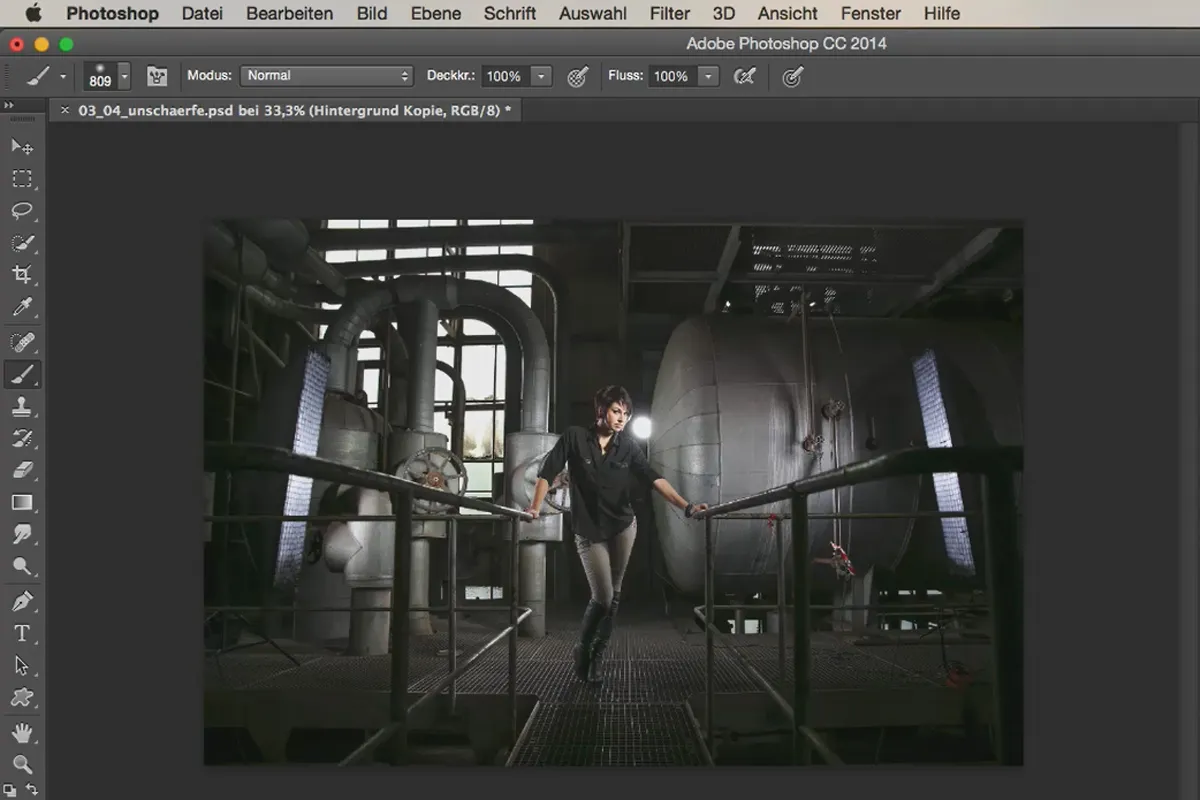This screenshot has width=1200, height=800.
Task: Open the Datei menu
Action: coord(202,14)
